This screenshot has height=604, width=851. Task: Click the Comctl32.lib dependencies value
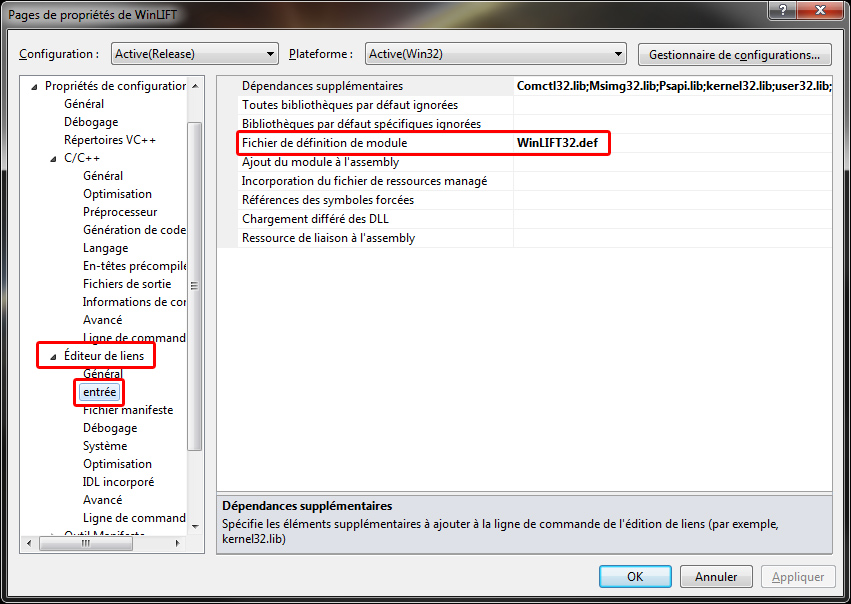pos(672,86)
